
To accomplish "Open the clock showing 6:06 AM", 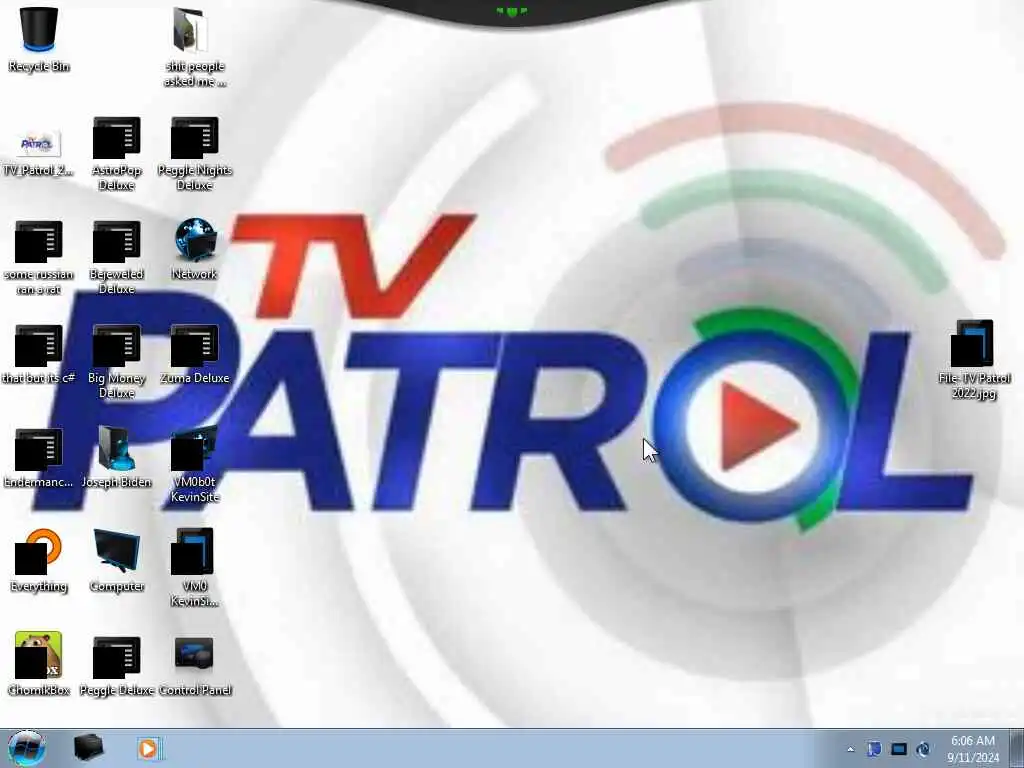I will pos(973,748).
